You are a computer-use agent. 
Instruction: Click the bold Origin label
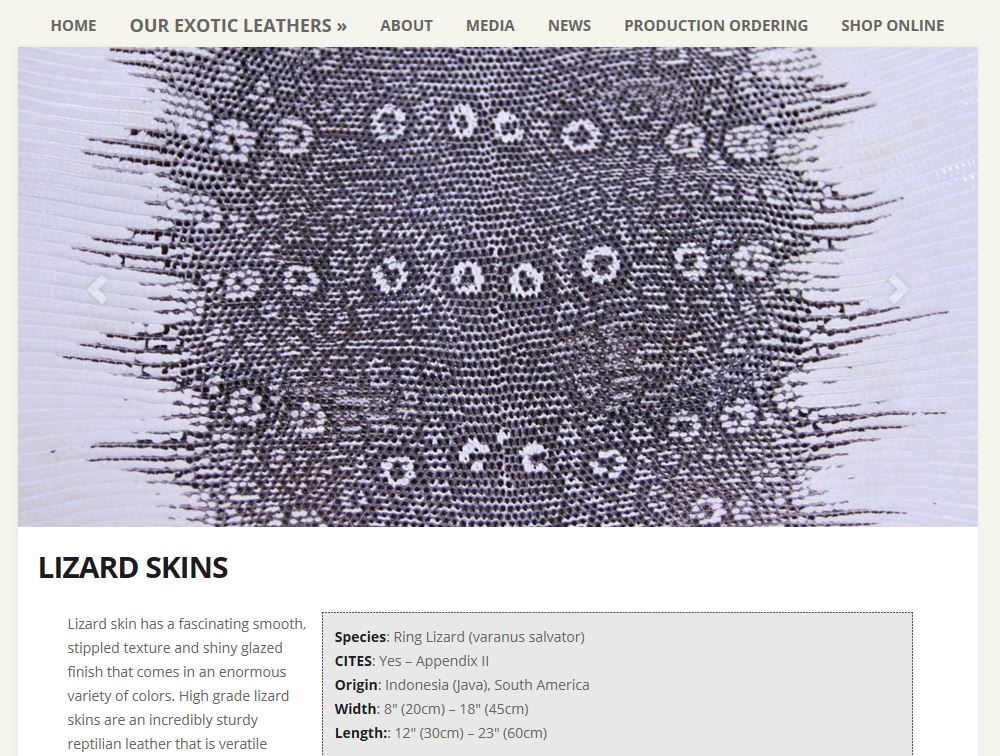(x=356, y=685)
